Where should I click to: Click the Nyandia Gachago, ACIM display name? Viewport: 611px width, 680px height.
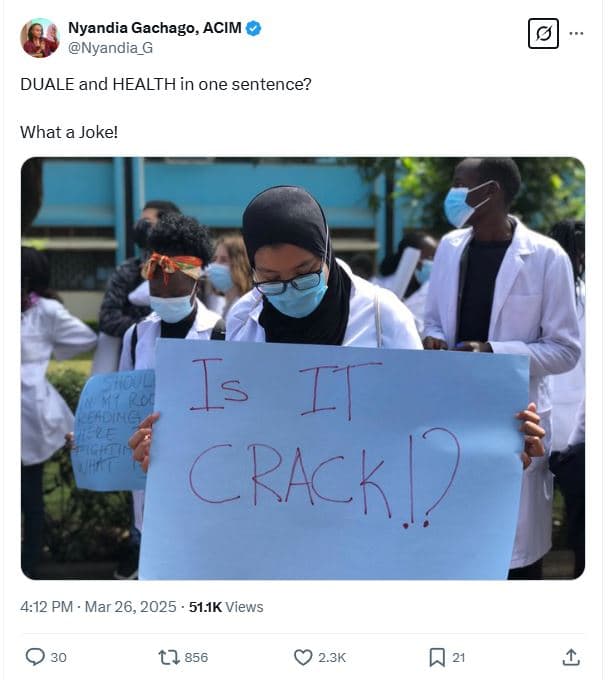tap(155, 28)
